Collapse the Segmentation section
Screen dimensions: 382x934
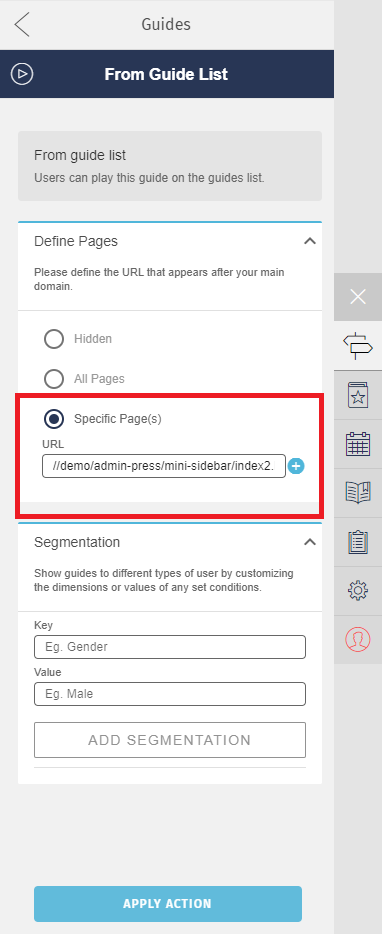(309, 542)
